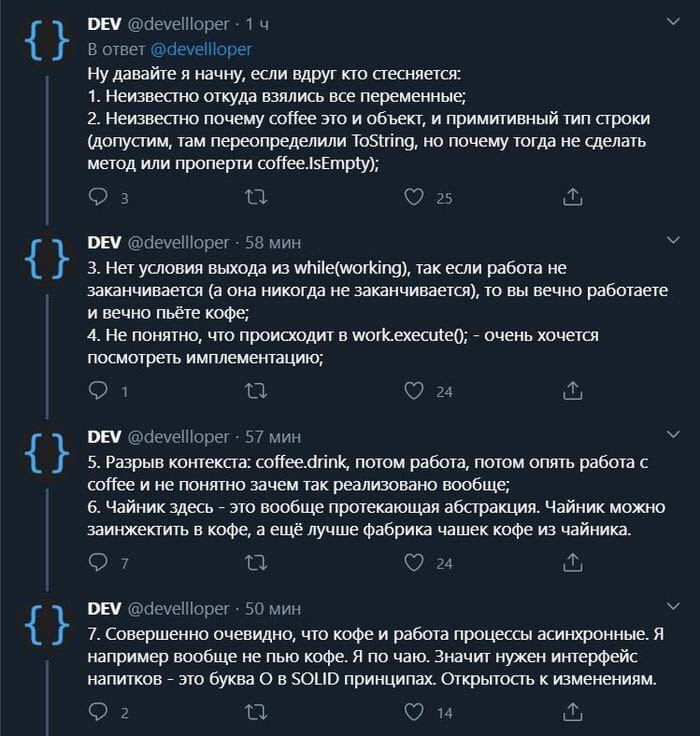
Task: Share the tweet posted 57 minutes ago
Action: 572,563
